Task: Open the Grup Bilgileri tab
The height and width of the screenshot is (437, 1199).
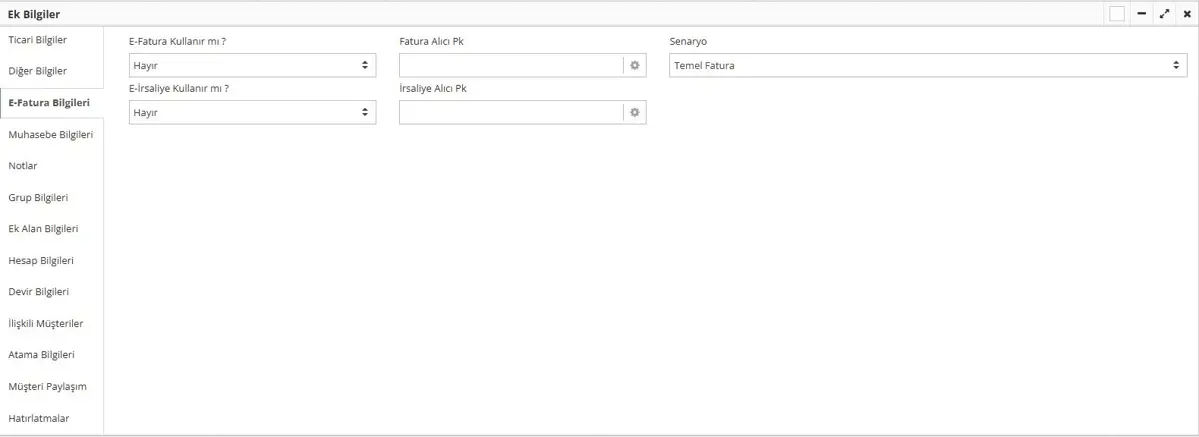Action: coord(38,198)
